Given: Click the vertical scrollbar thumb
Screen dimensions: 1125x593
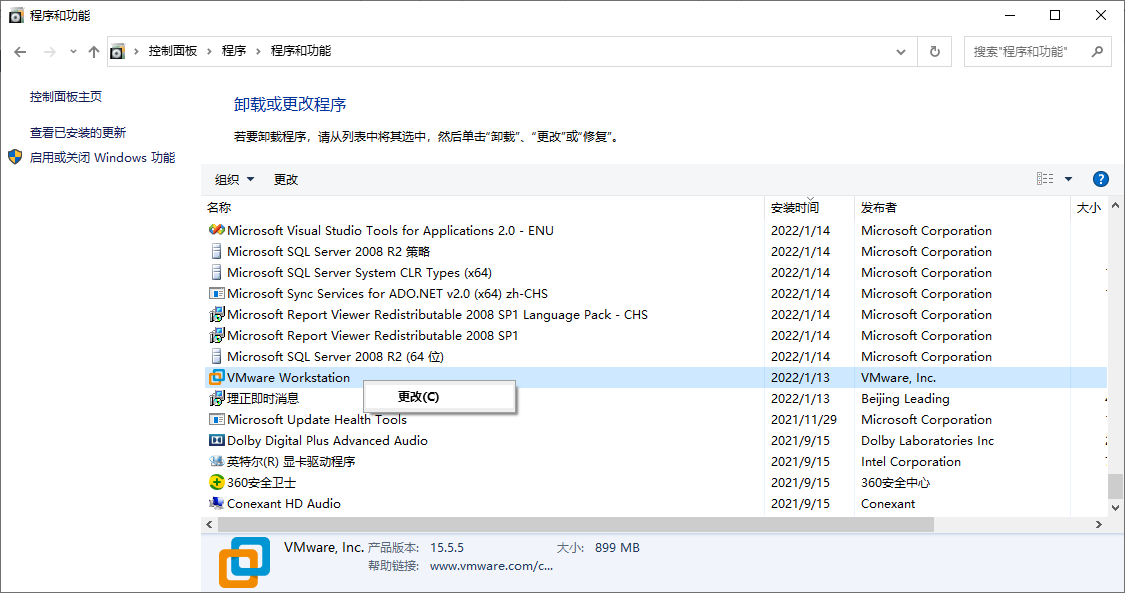Looking at the screenshot, I should 1115,485.
